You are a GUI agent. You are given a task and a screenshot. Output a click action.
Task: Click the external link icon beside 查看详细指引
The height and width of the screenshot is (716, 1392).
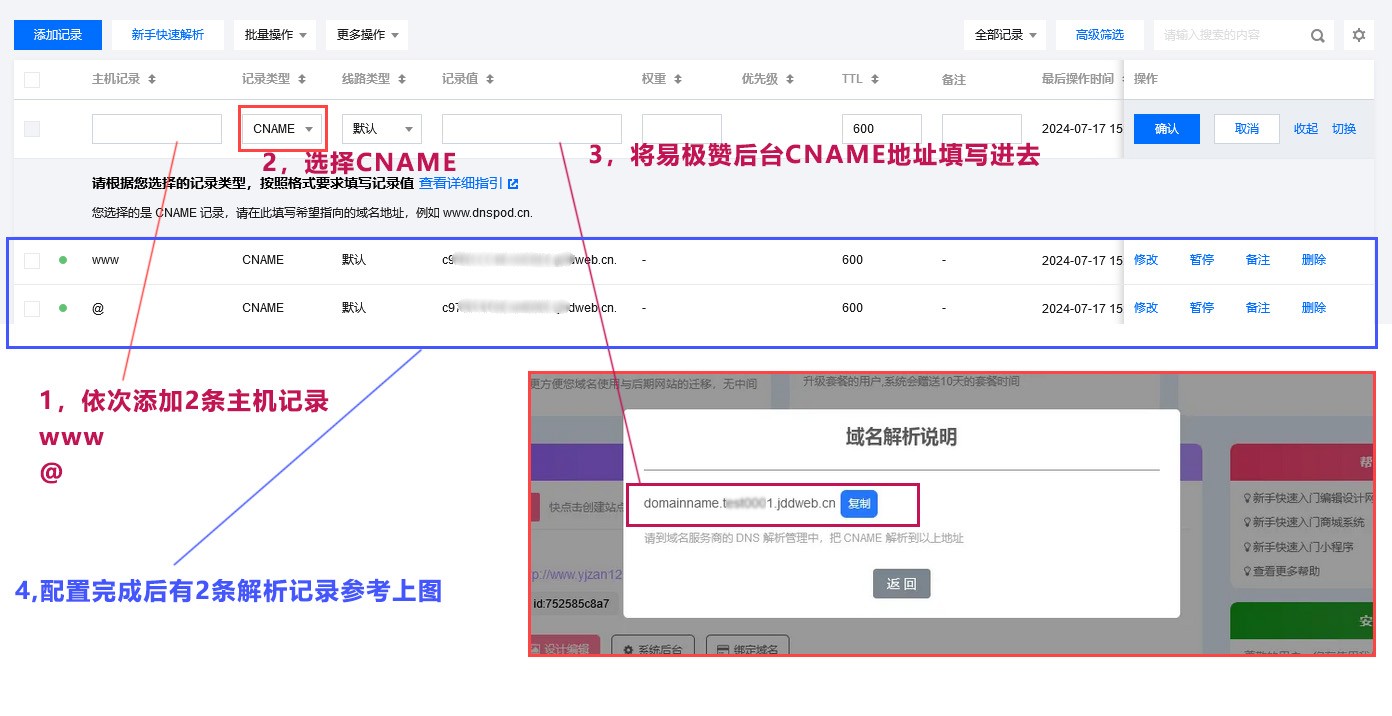513,184
